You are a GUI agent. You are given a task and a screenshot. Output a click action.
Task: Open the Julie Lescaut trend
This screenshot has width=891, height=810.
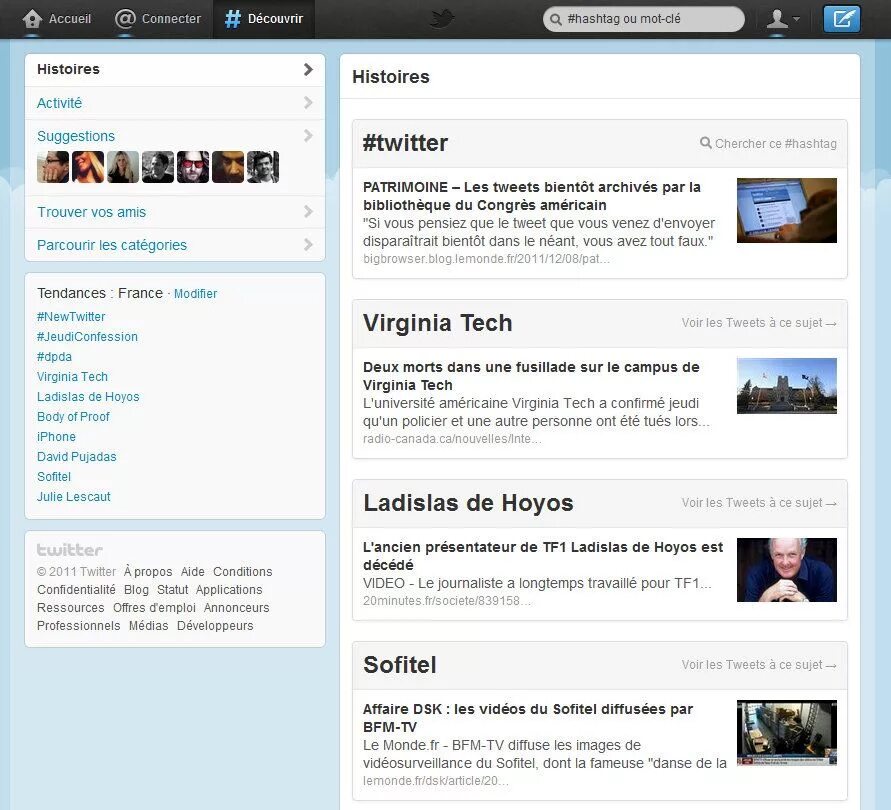pos(74,497)
